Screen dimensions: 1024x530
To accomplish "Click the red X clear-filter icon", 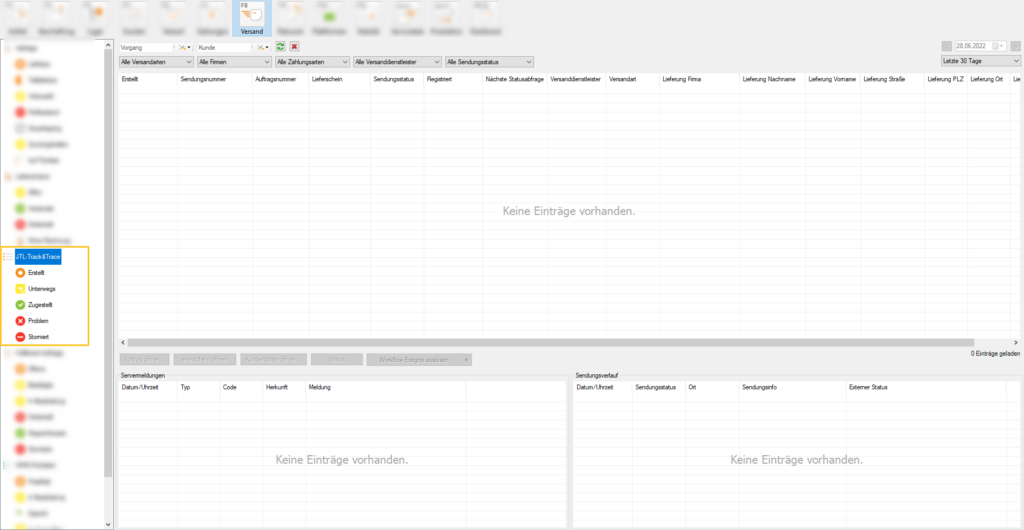I will pyautogui.click(x=294, y=47).
